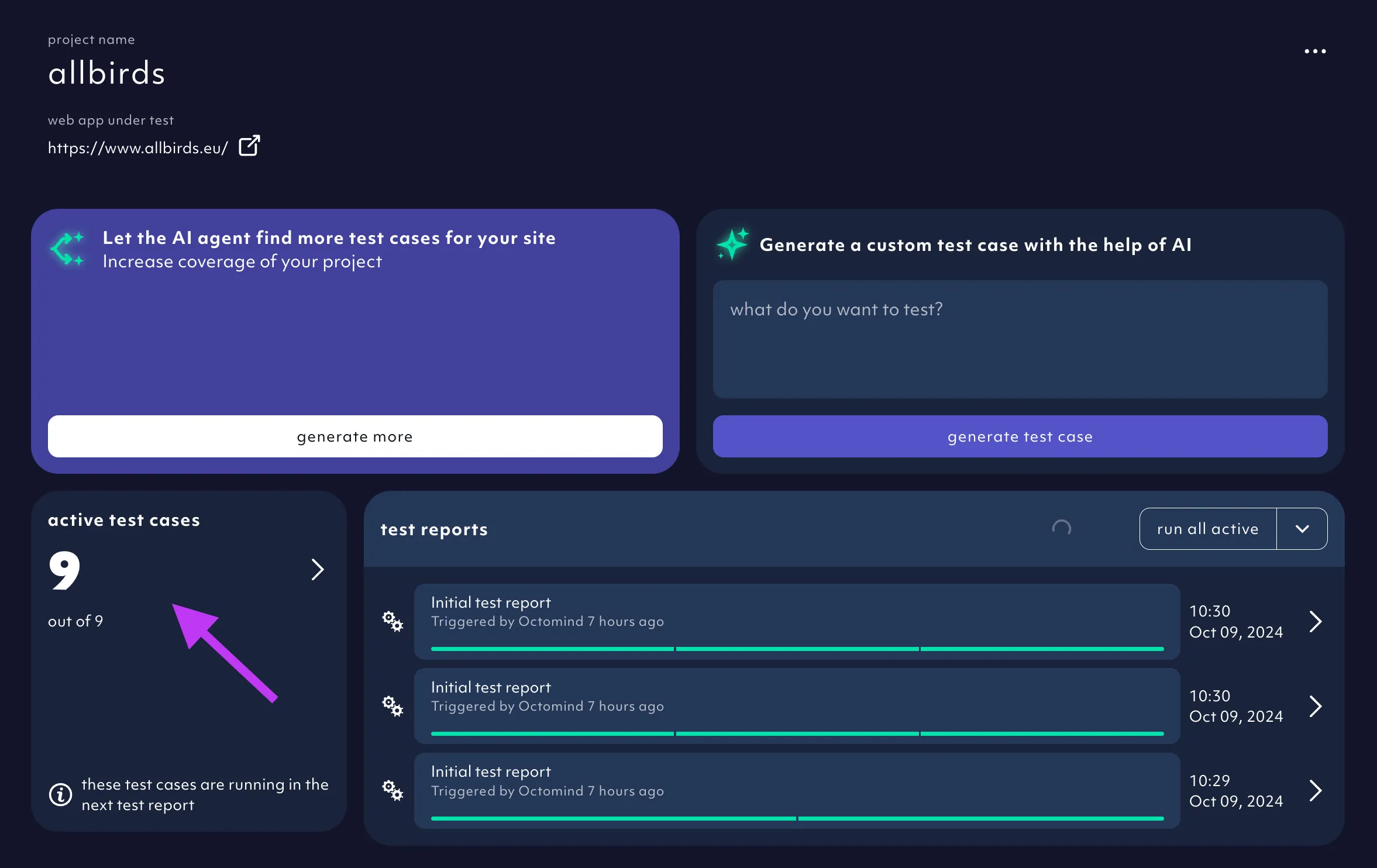Open the three-dot overflow menu
The height and width of the screenshot is (868, 1377).
pos(1314,51)
